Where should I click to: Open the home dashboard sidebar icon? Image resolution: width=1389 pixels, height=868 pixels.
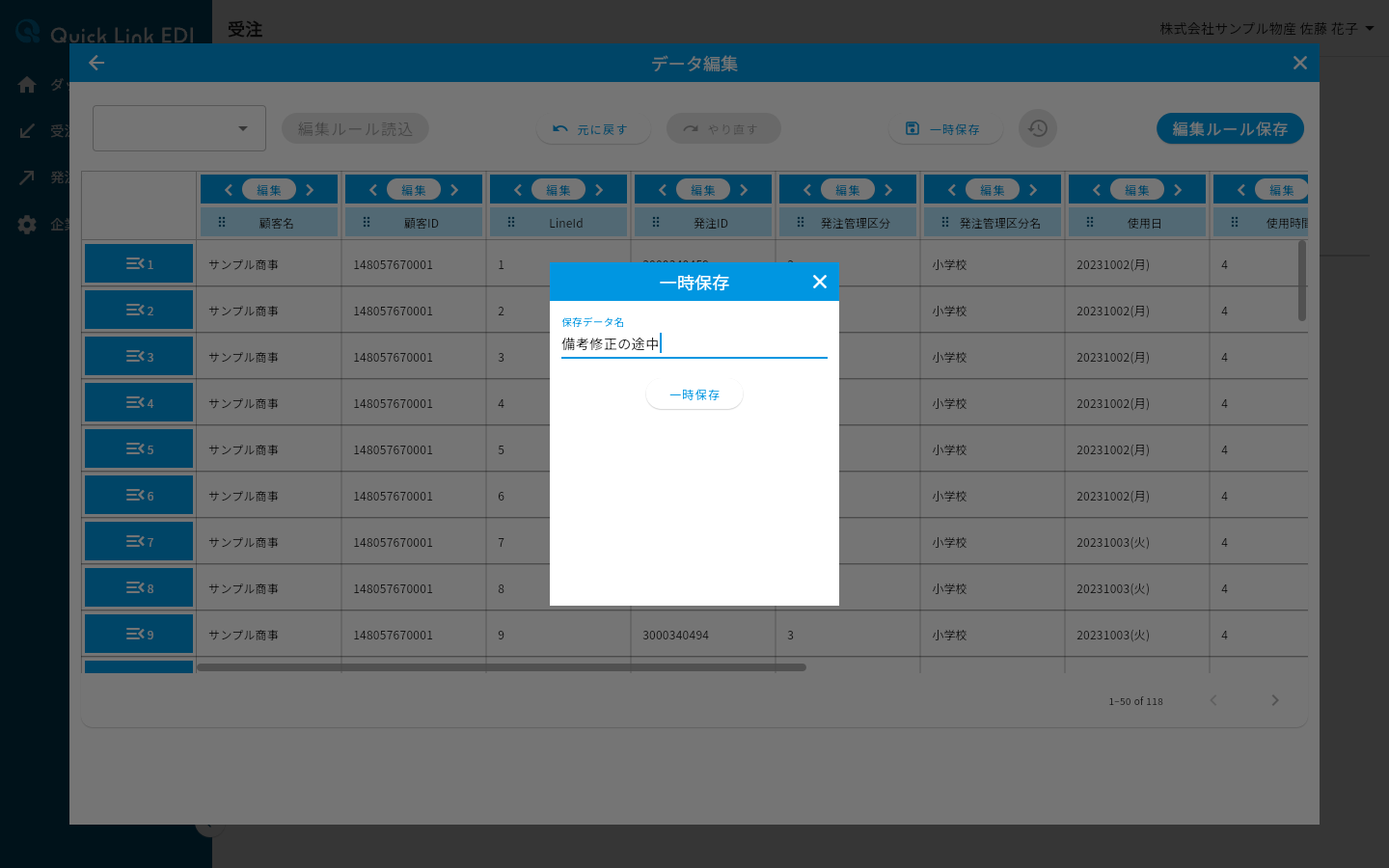tap(27, 85)
